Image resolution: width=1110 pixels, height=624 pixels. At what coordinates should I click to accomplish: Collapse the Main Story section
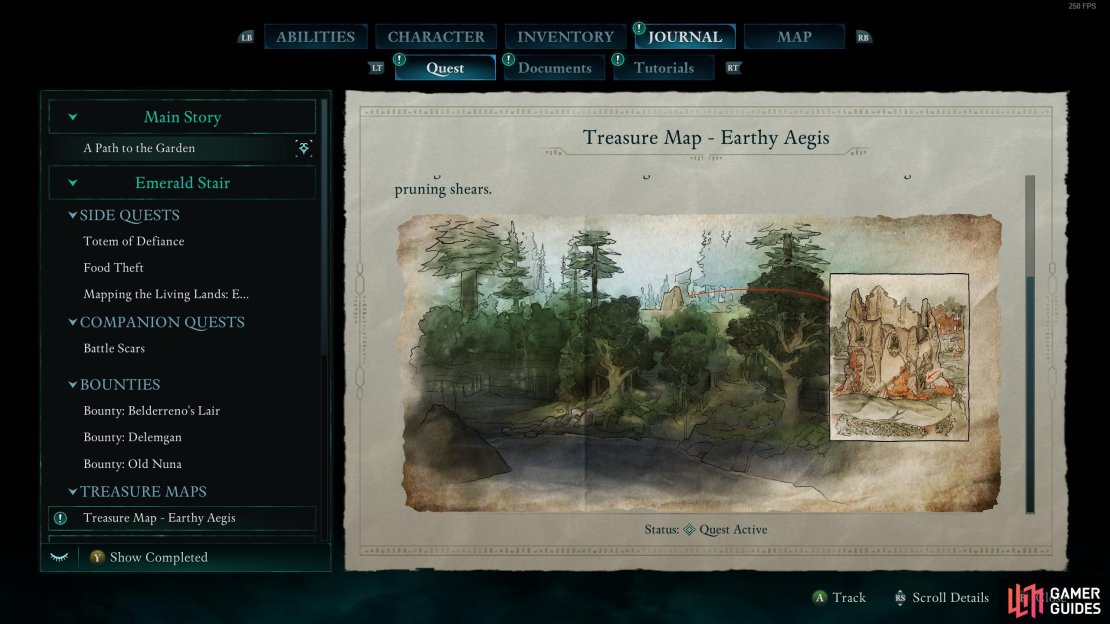(72, 117)
